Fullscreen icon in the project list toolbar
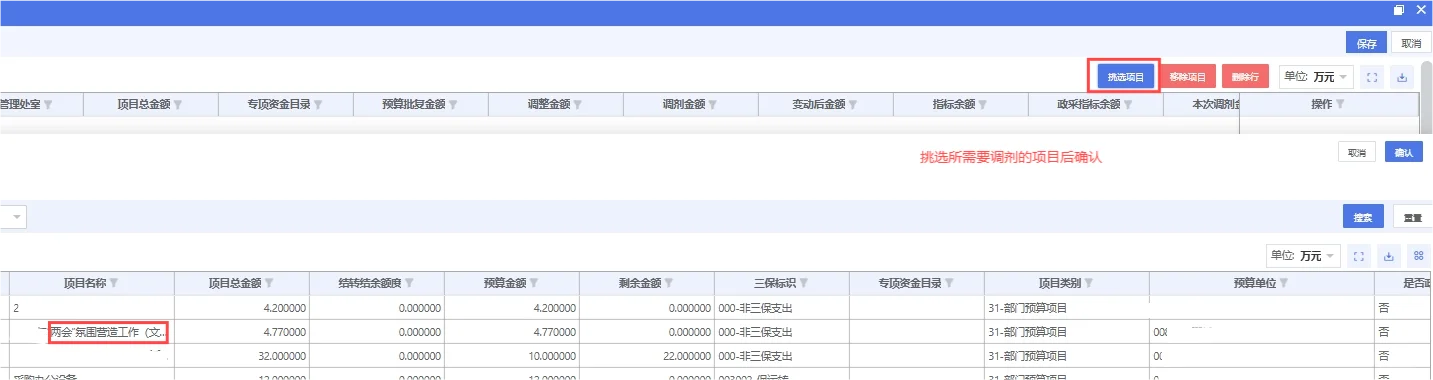The height and width of the screenshot is (380, 1433). [1359, 256]
